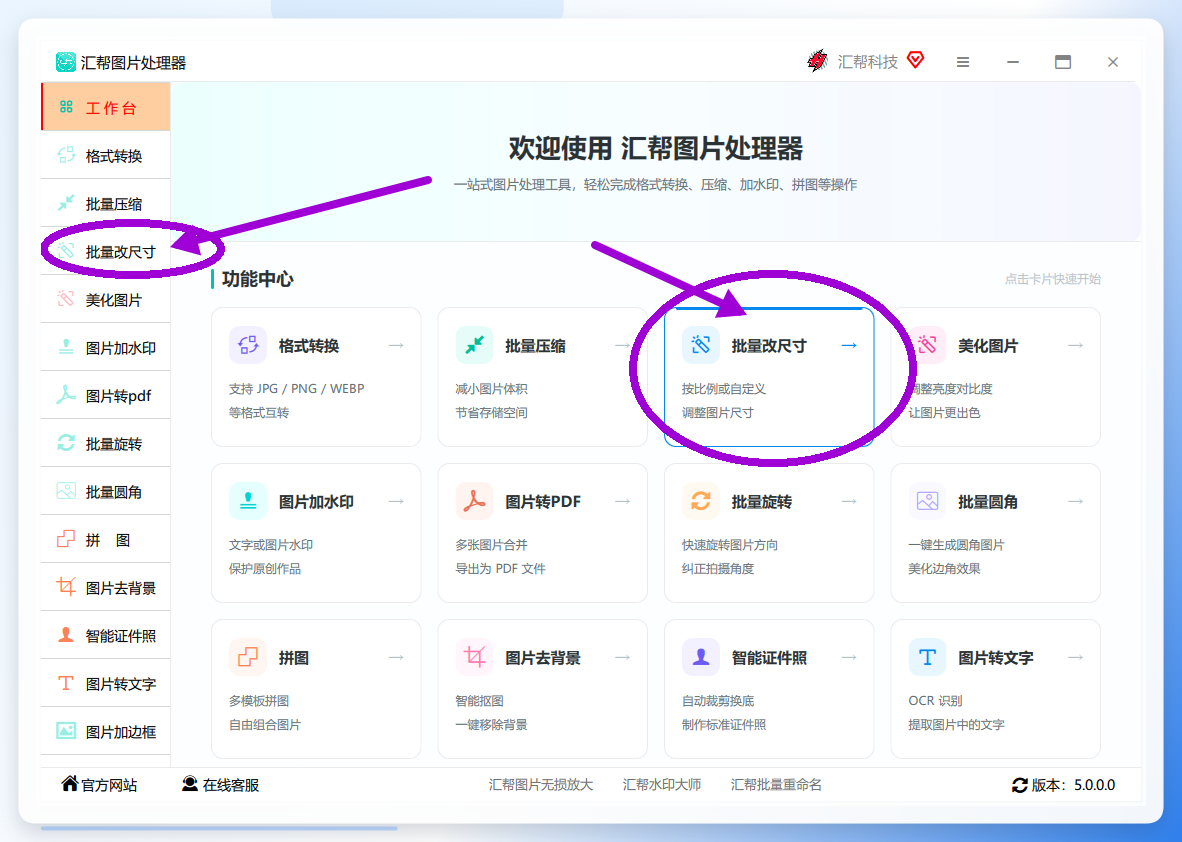This screenshot has height=842, width=1182.
Task: Click the arrow on 图片加水印 card
Action: coord(397,501)
